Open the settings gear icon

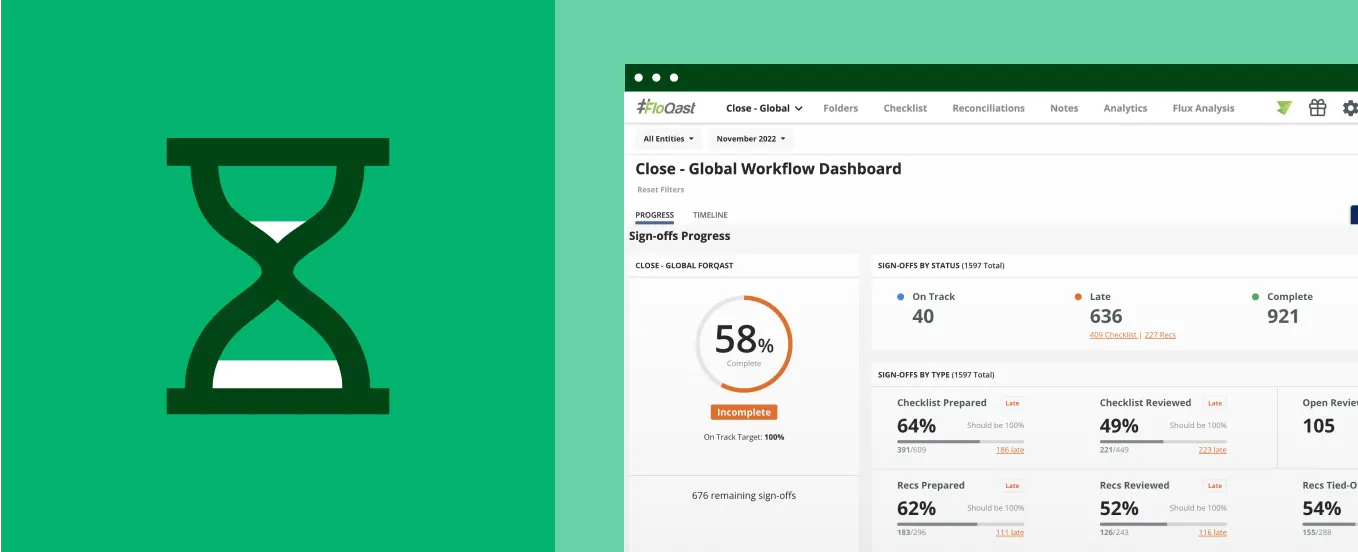click(x=1350, y=108)
